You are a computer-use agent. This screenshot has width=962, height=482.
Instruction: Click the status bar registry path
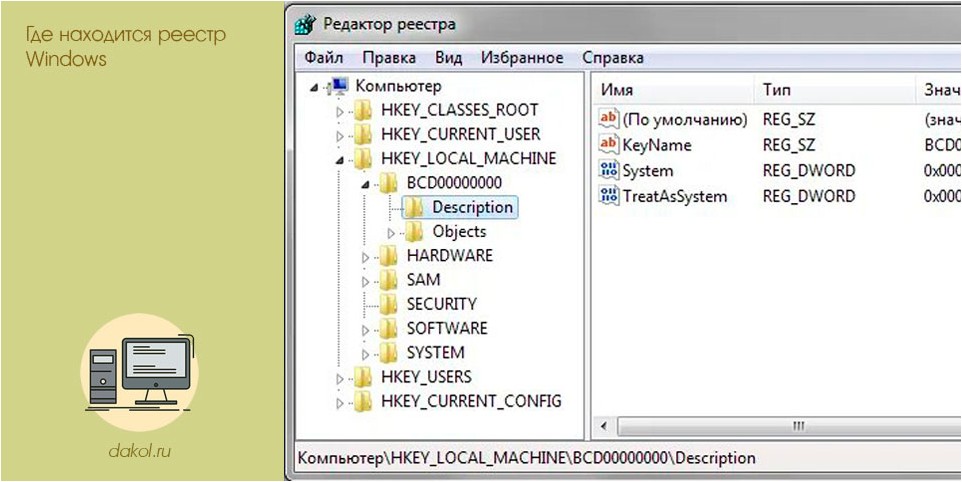[527, 458]
